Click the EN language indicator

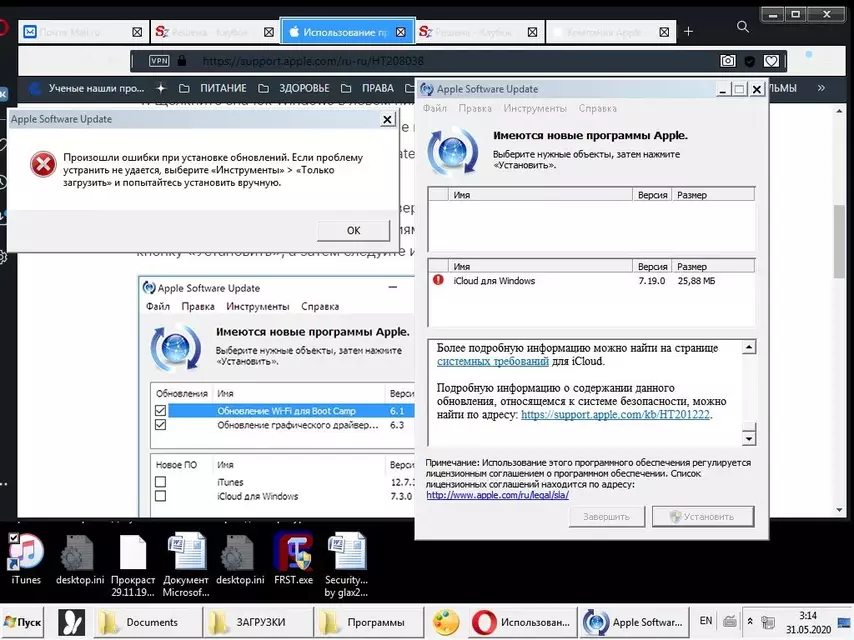705,621
